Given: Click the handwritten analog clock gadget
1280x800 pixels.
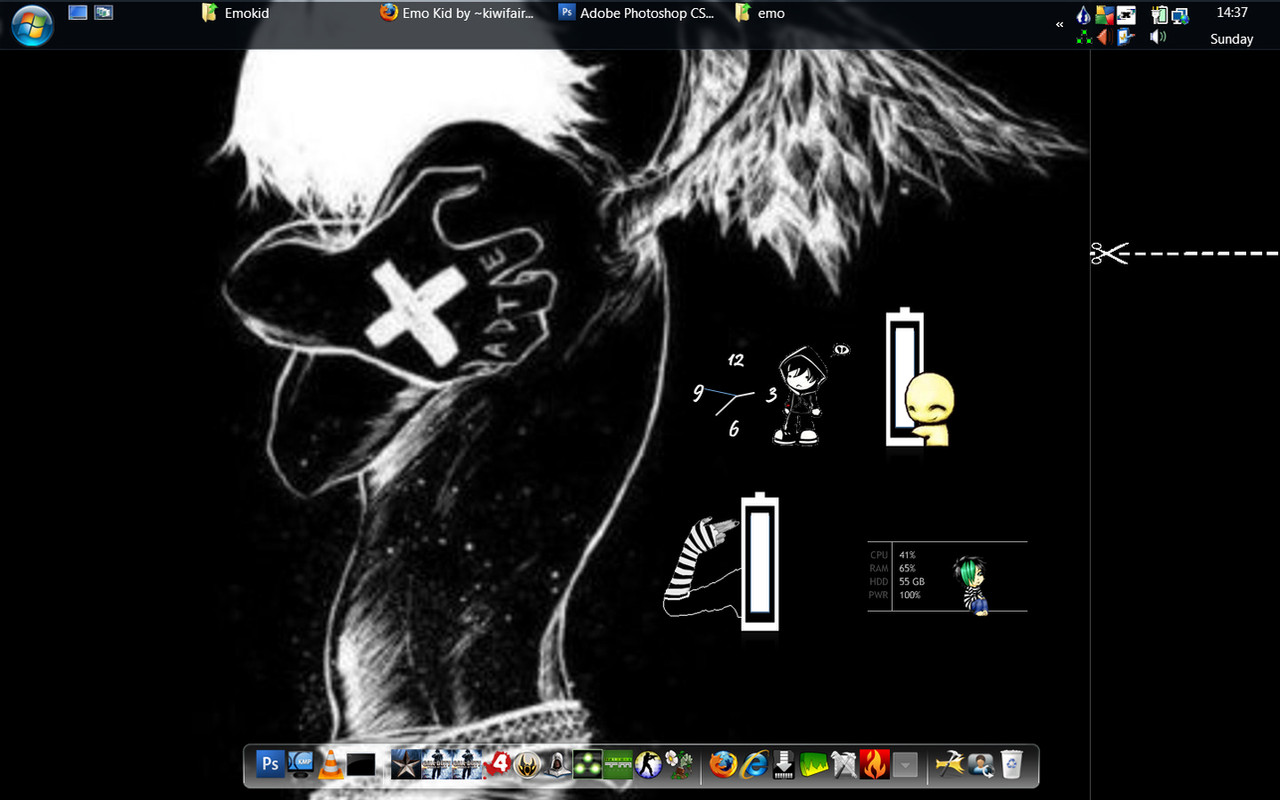Looking at the screenshot, I should tap(735, 395).
